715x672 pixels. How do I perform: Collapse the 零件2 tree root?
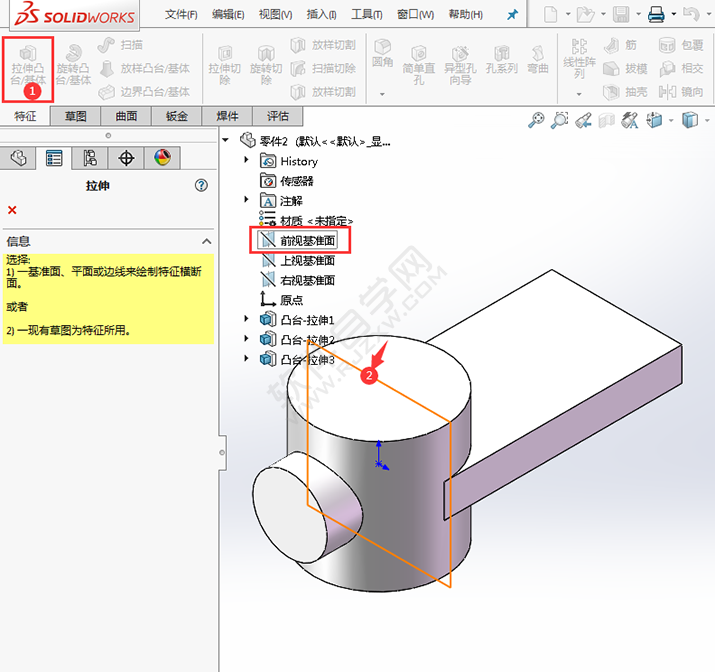tap(226, 140)
